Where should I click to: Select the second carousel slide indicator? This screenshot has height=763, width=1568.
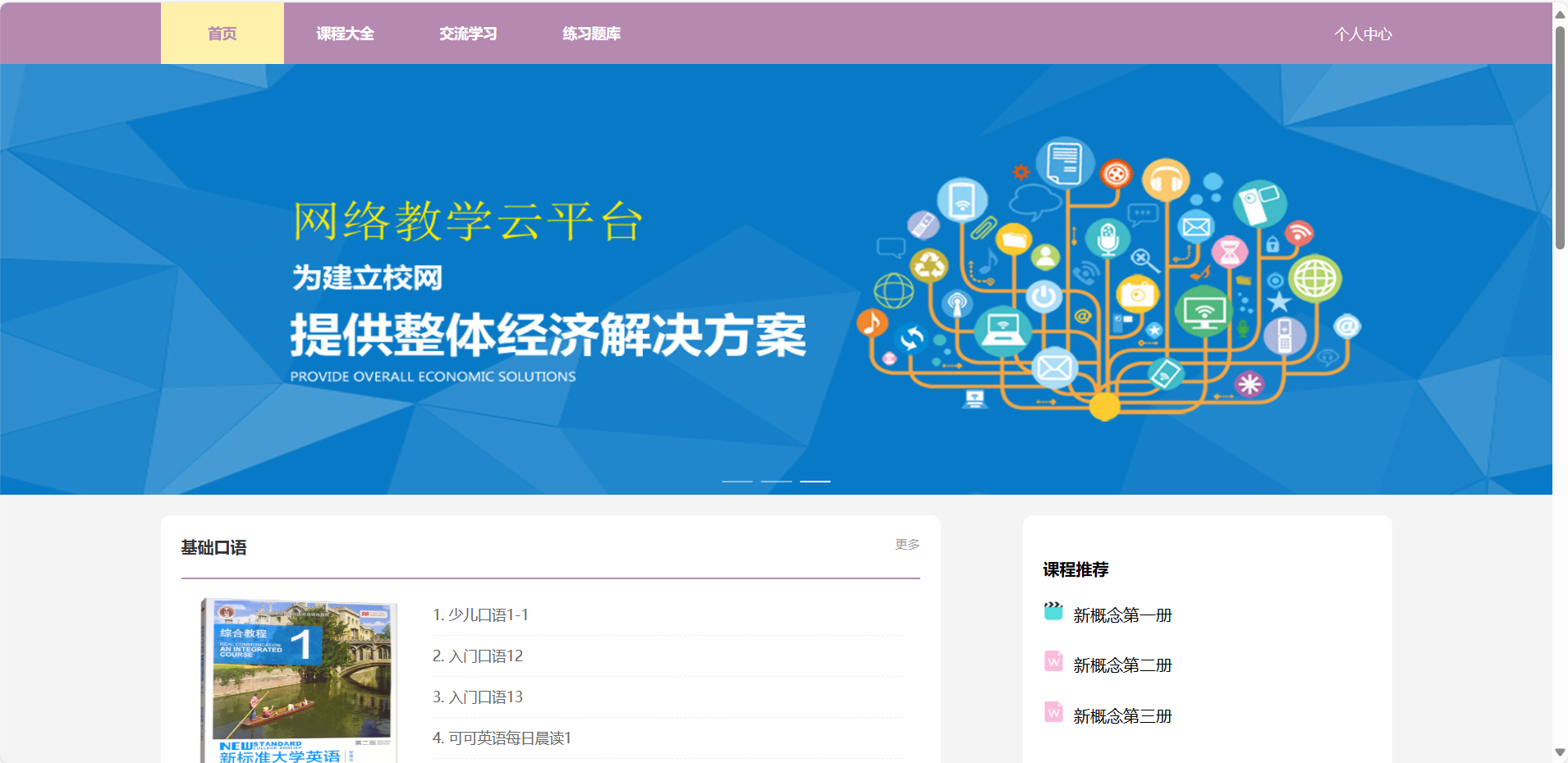click(x=776, y=481)
